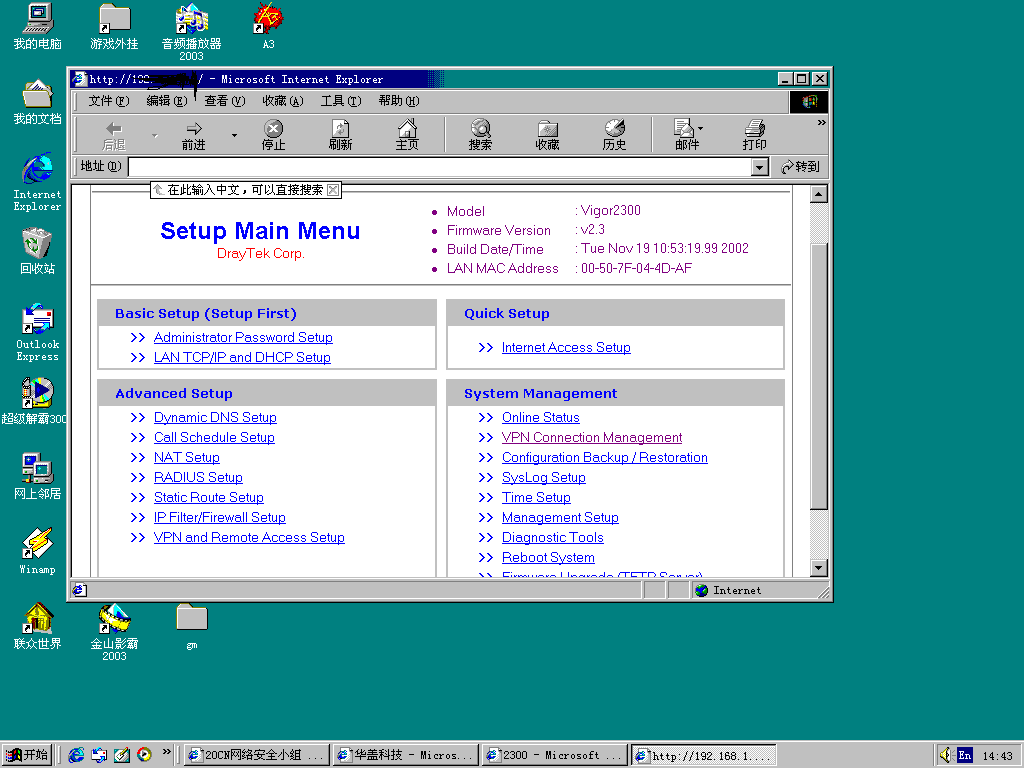Screen dimensions: 1024x768
Task: Click the En language indicator in tray
Action: [965, 756]
